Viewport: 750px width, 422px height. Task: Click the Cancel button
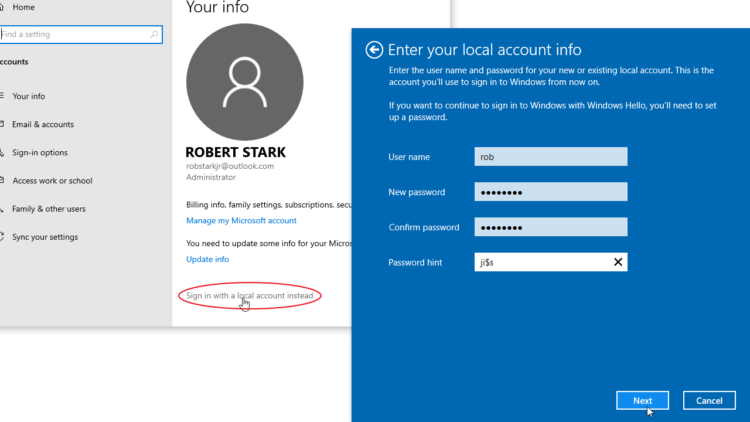click(x=709, y=400)
